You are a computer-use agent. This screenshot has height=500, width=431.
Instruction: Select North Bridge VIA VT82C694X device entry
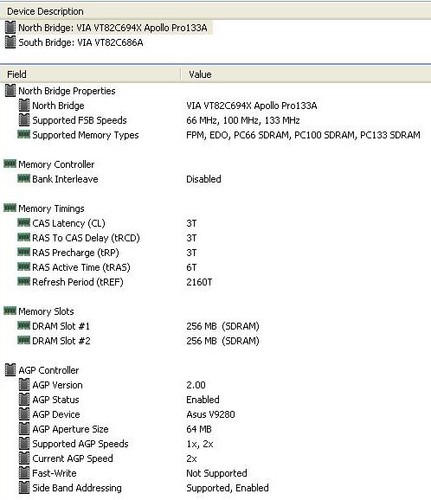[x=113, y=28]
